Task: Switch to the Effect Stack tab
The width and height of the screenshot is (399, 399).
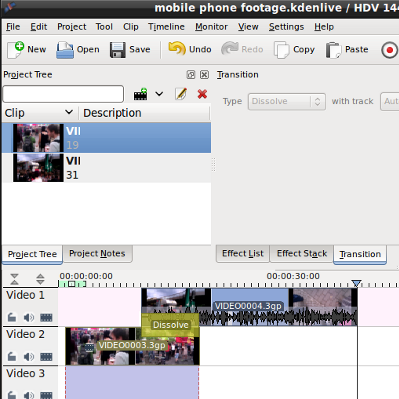Action: 302,254
